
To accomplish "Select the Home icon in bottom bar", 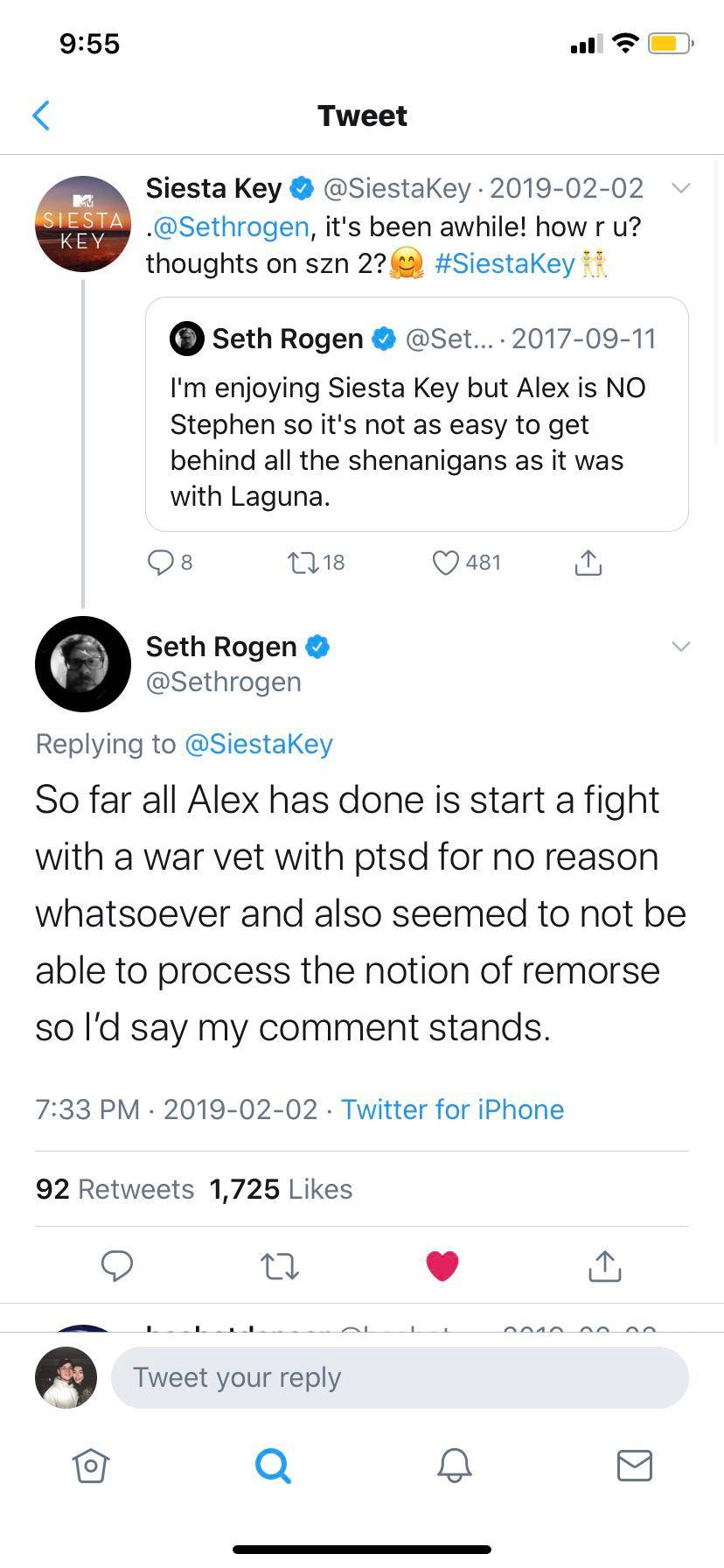I will coord(90,1467).
